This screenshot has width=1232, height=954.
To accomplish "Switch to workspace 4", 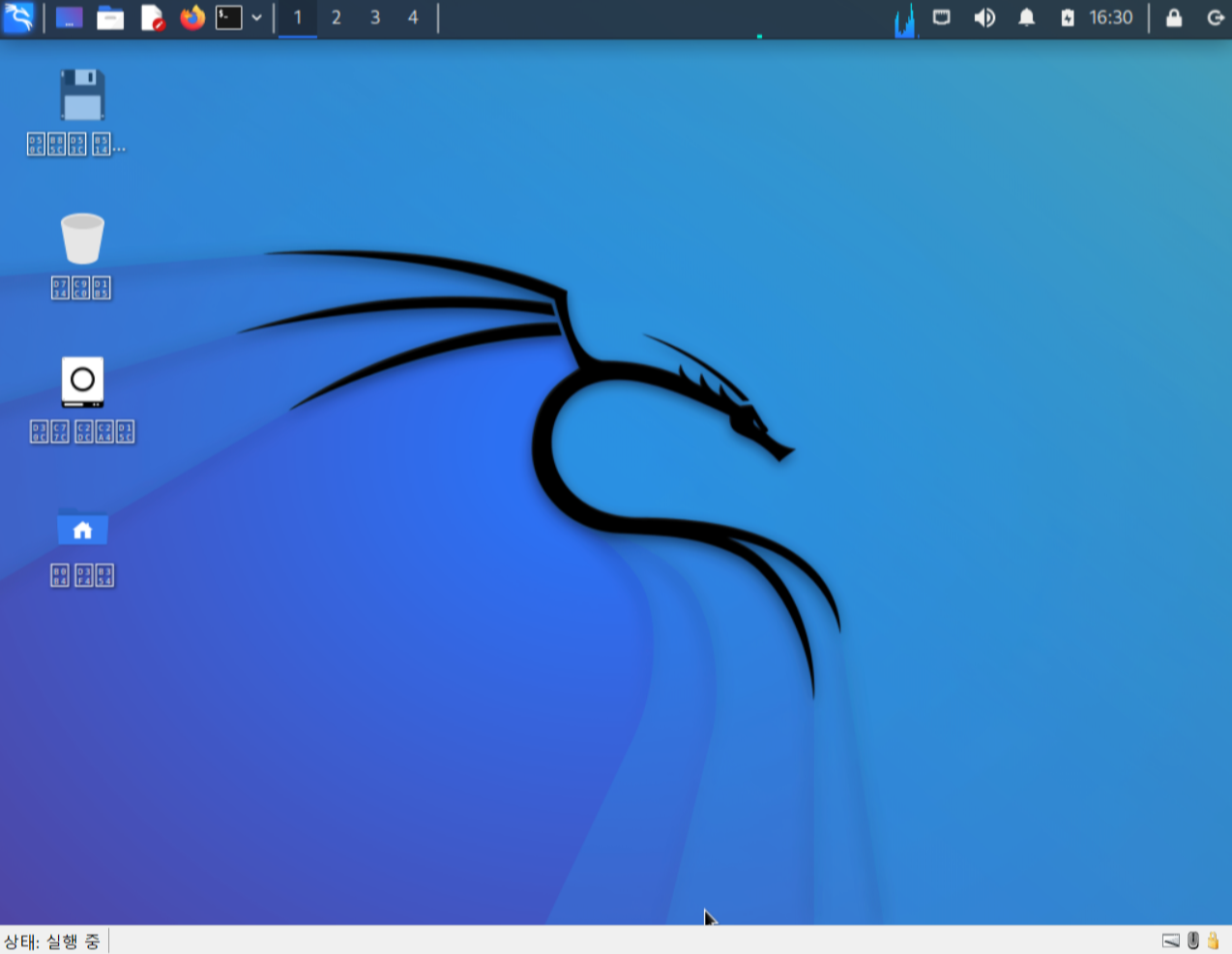I will (413, 17).
